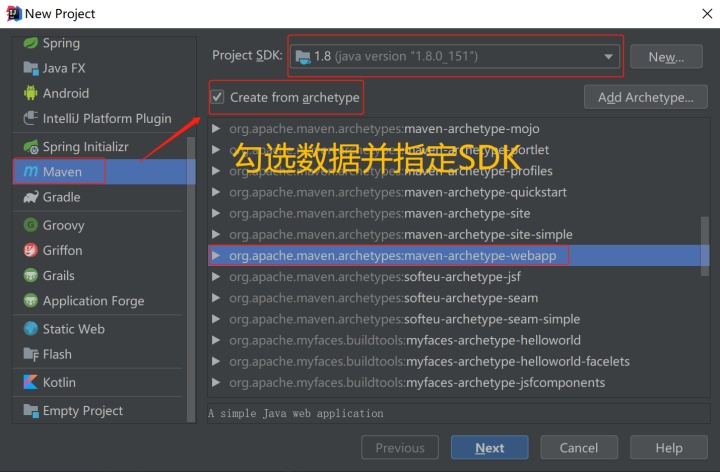This screenshot has height=472, width=720.
Task: Expand softeu-archetype-seam-simple arrow
Action: click(215, 319)
